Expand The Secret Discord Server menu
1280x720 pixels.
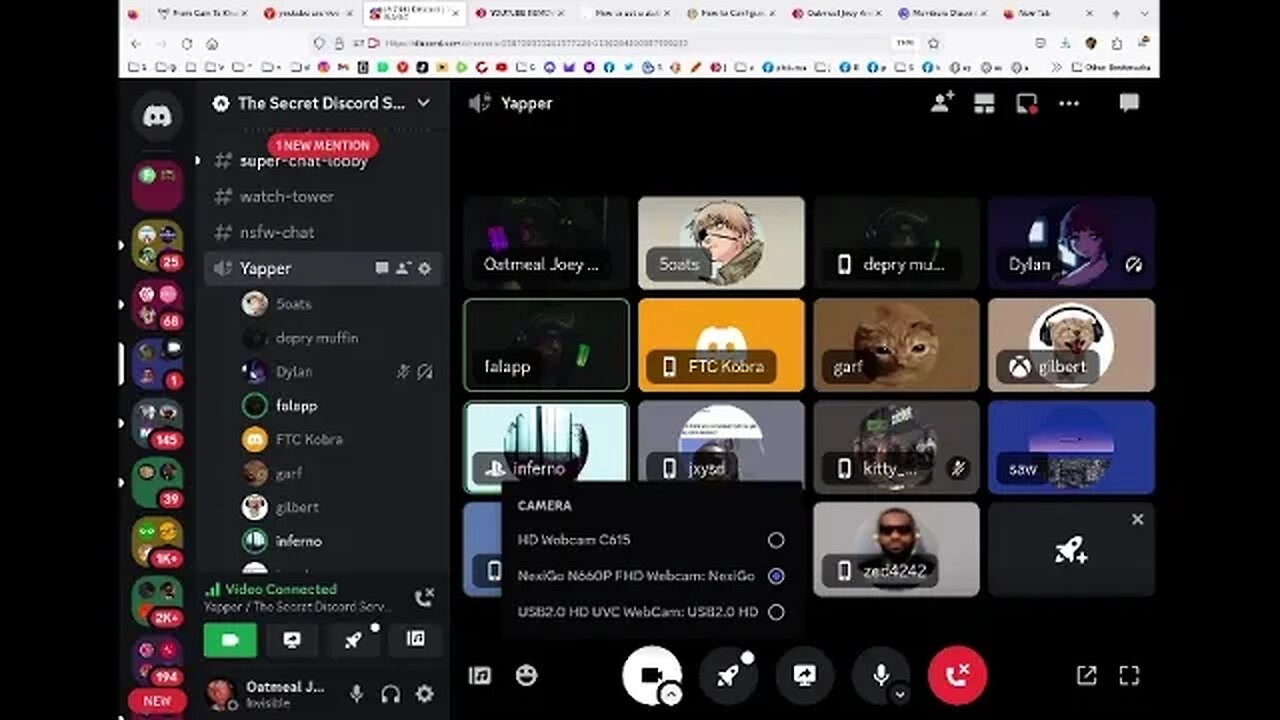point(323,103)
